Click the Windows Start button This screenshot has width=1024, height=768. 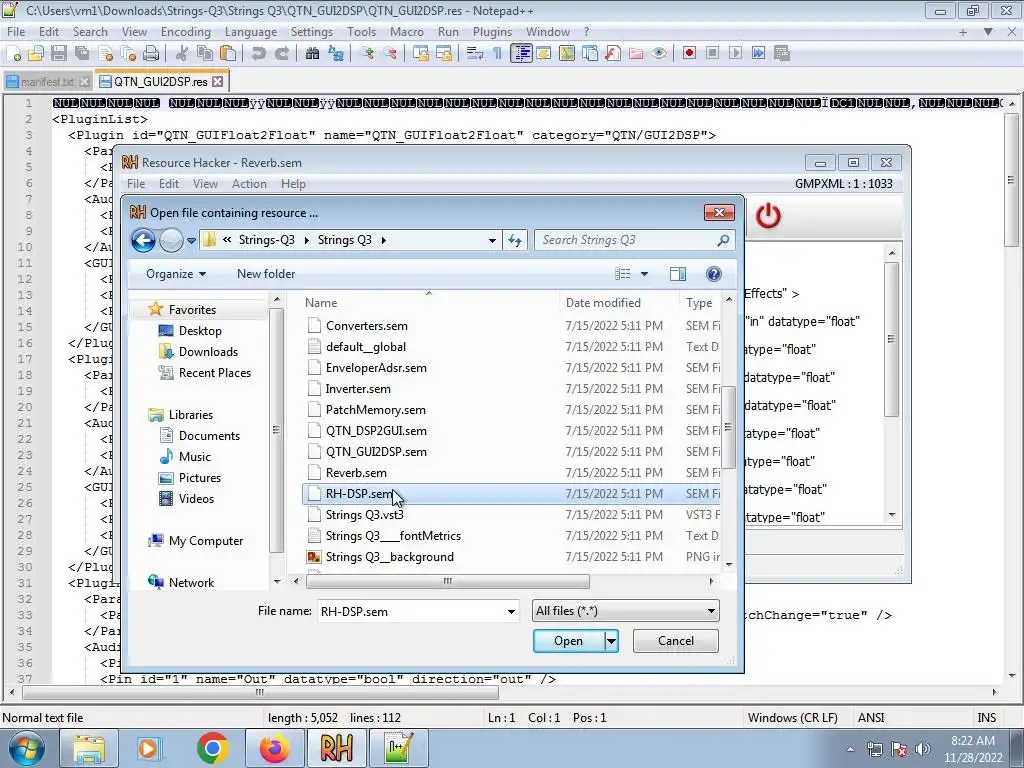tap(26, 748)
